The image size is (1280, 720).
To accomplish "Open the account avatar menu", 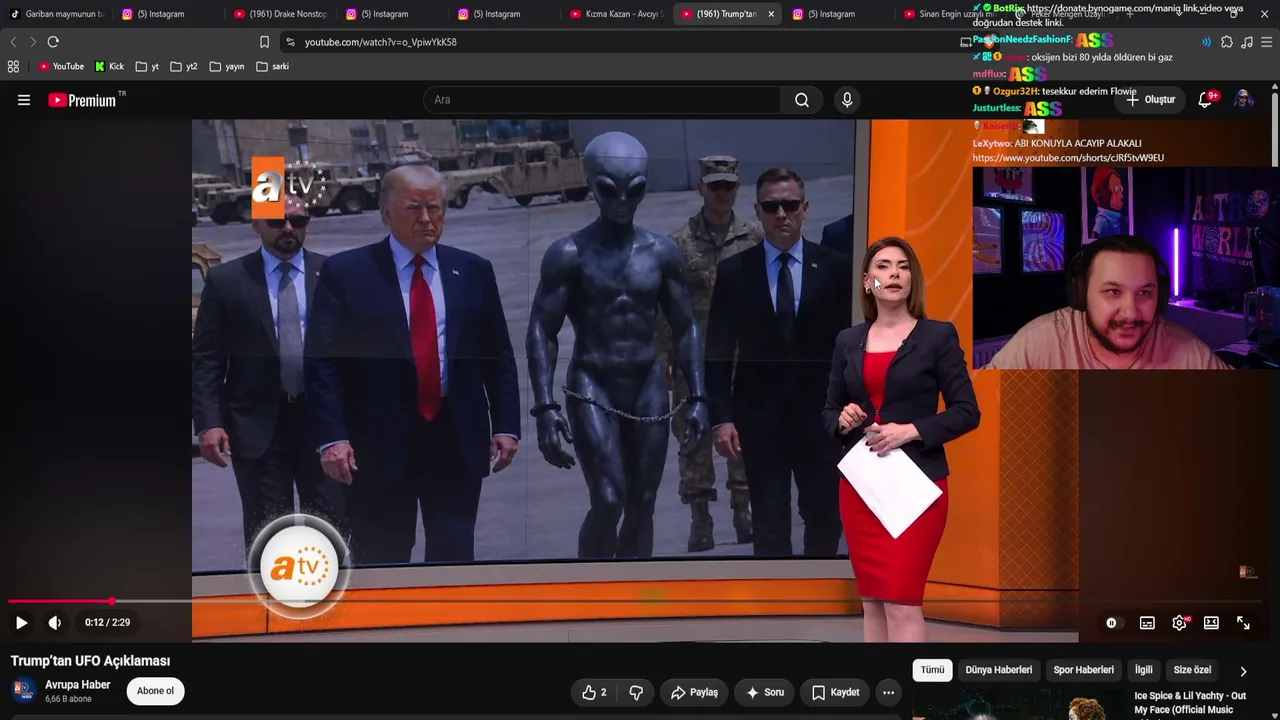I will tap(1243, 99).
